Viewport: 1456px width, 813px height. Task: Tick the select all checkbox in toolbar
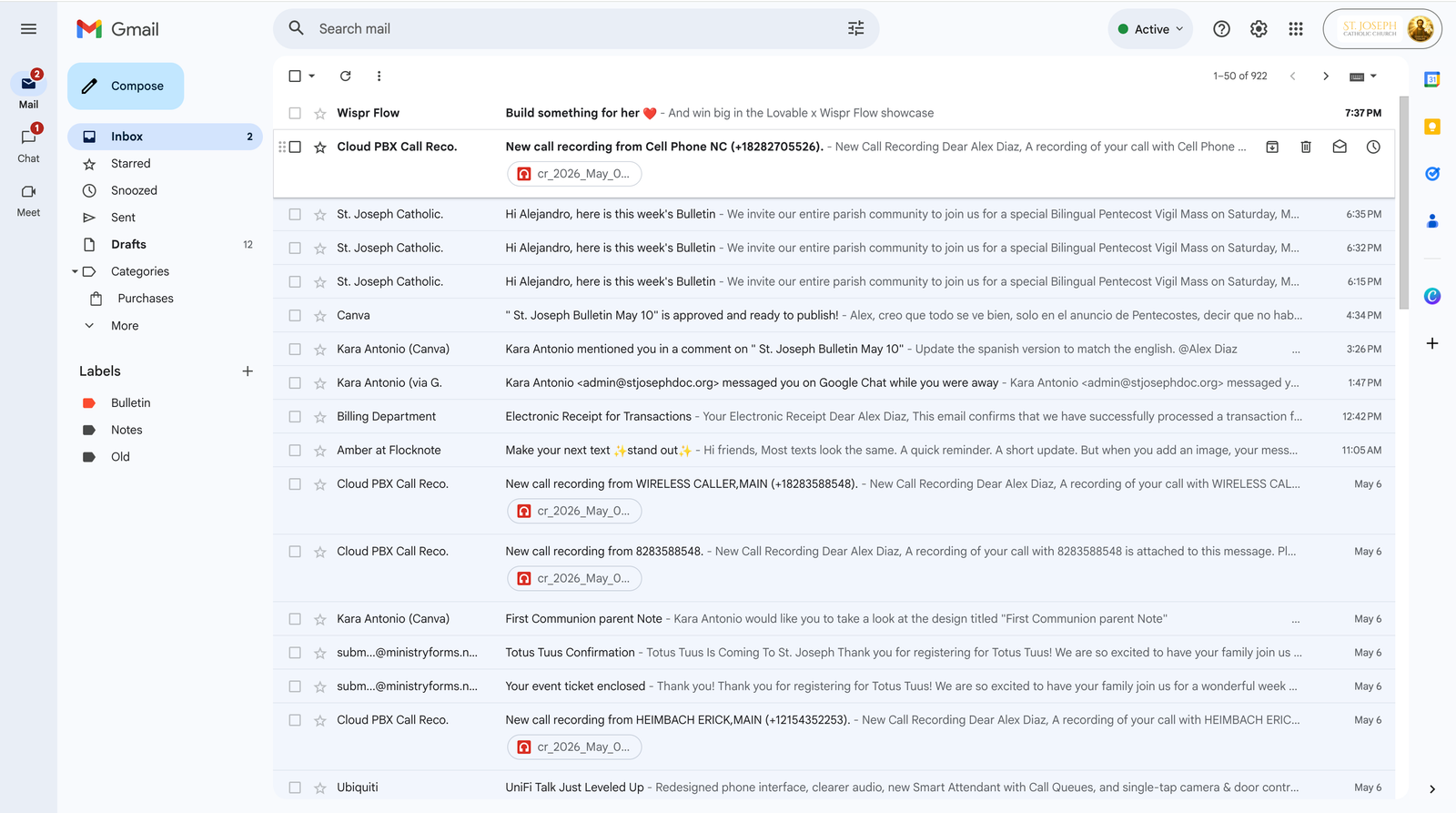[x=295, y=76]
